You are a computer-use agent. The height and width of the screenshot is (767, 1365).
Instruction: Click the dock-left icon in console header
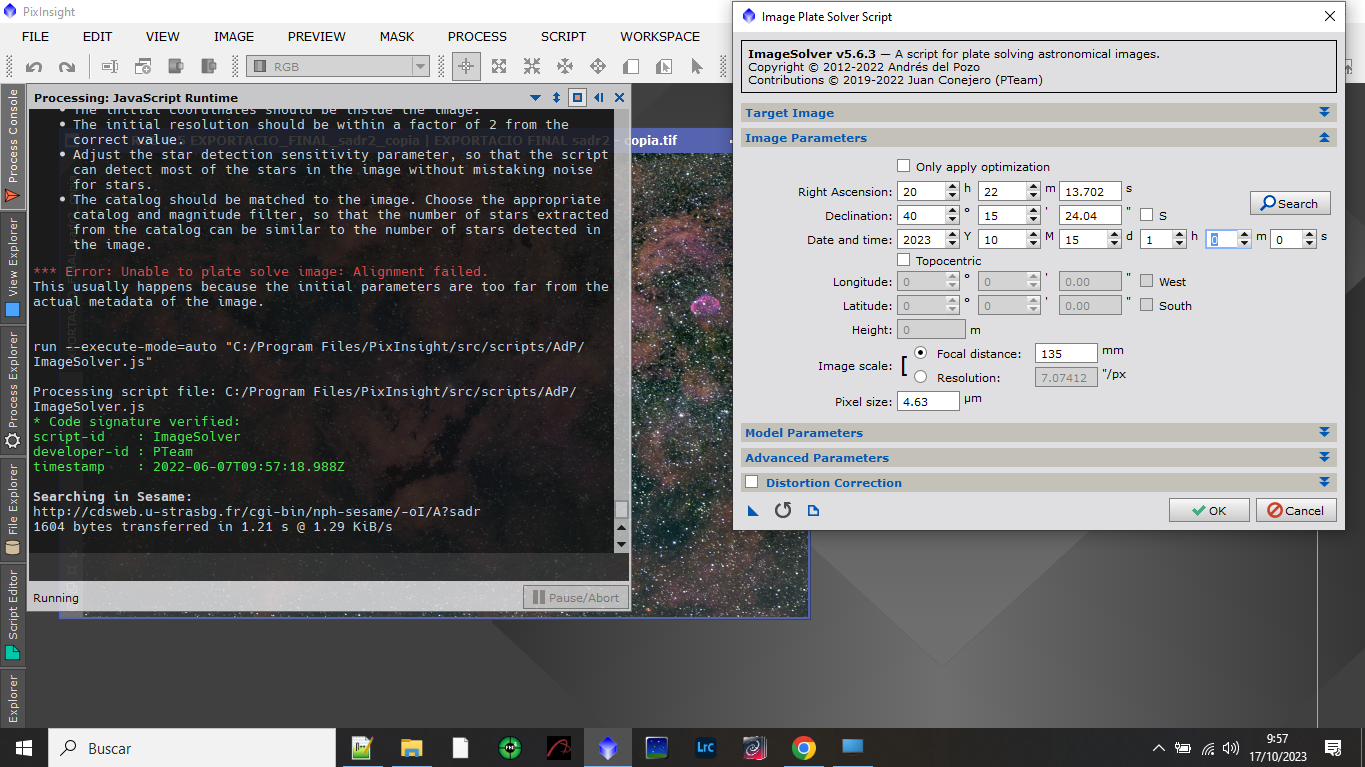[x=598, y=97]
